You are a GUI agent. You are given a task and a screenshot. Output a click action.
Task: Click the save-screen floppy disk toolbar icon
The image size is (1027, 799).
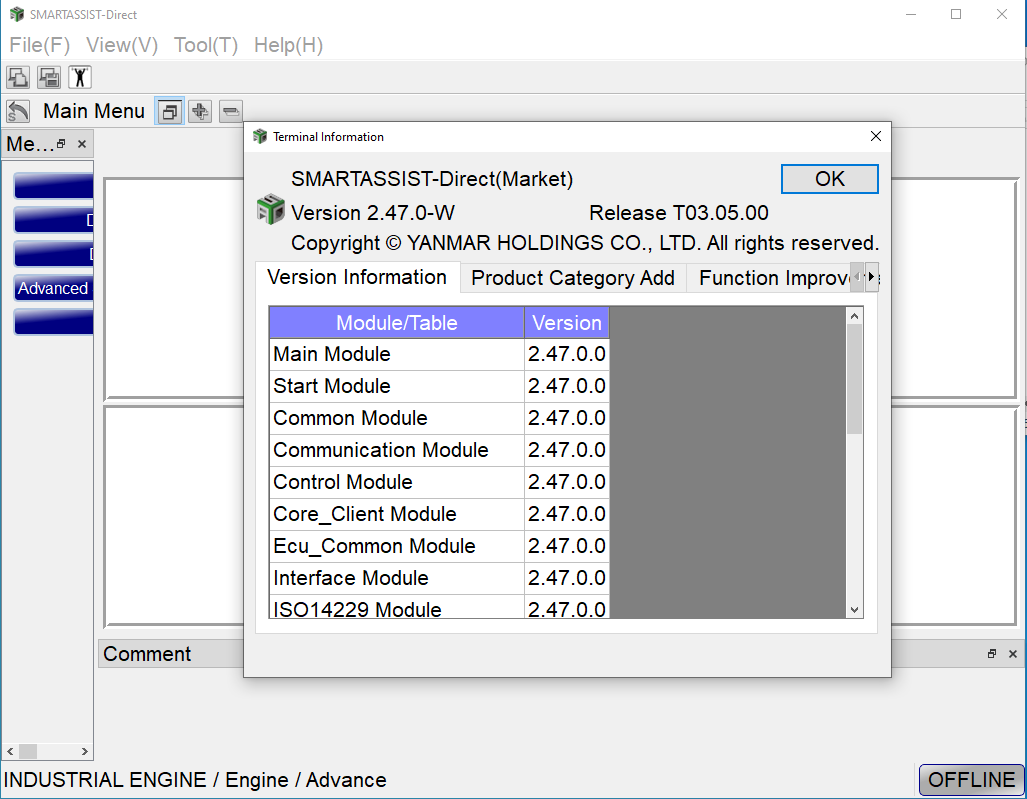point(49,77)
